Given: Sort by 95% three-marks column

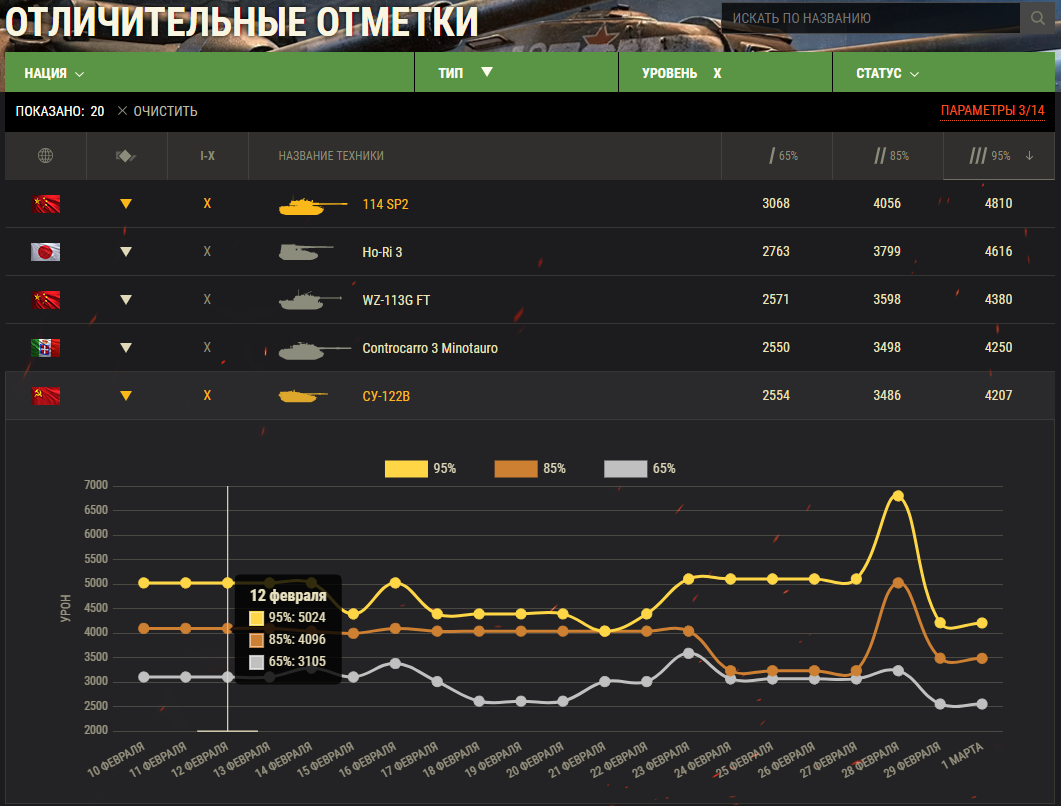Looking at the screenshot, I should [990, 156].
